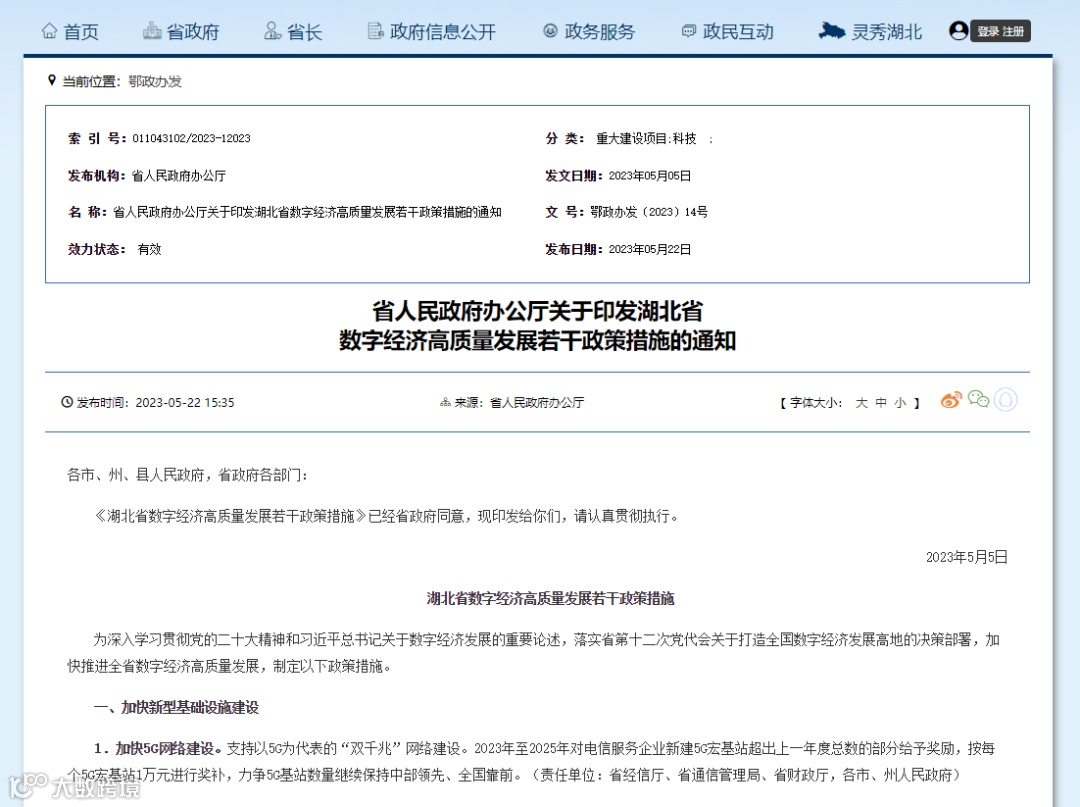
Task: Open 政府信息公开 in the top navigation
Action: (x=432, y=32)
